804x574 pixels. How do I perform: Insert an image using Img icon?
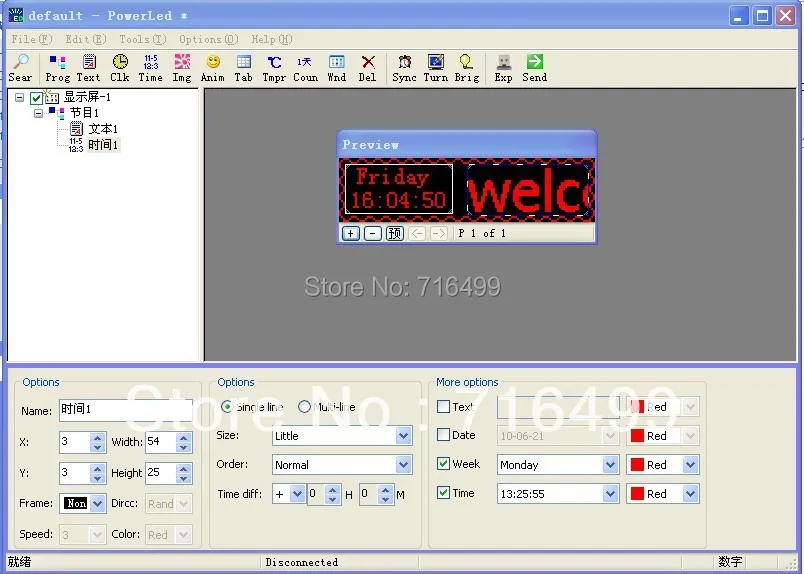tap(181, 67)
